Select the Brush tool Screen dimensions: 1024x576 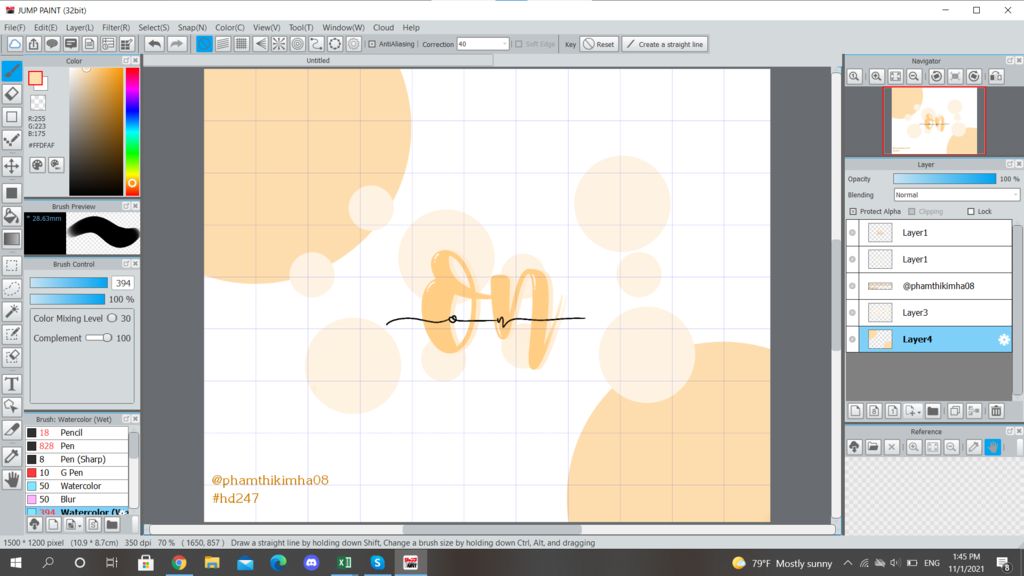(x=12, y=71)
